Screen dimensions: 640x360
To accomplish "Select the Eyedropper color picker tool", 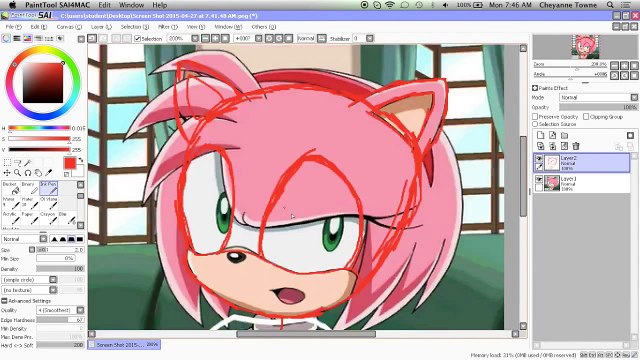I will point(48,173).
